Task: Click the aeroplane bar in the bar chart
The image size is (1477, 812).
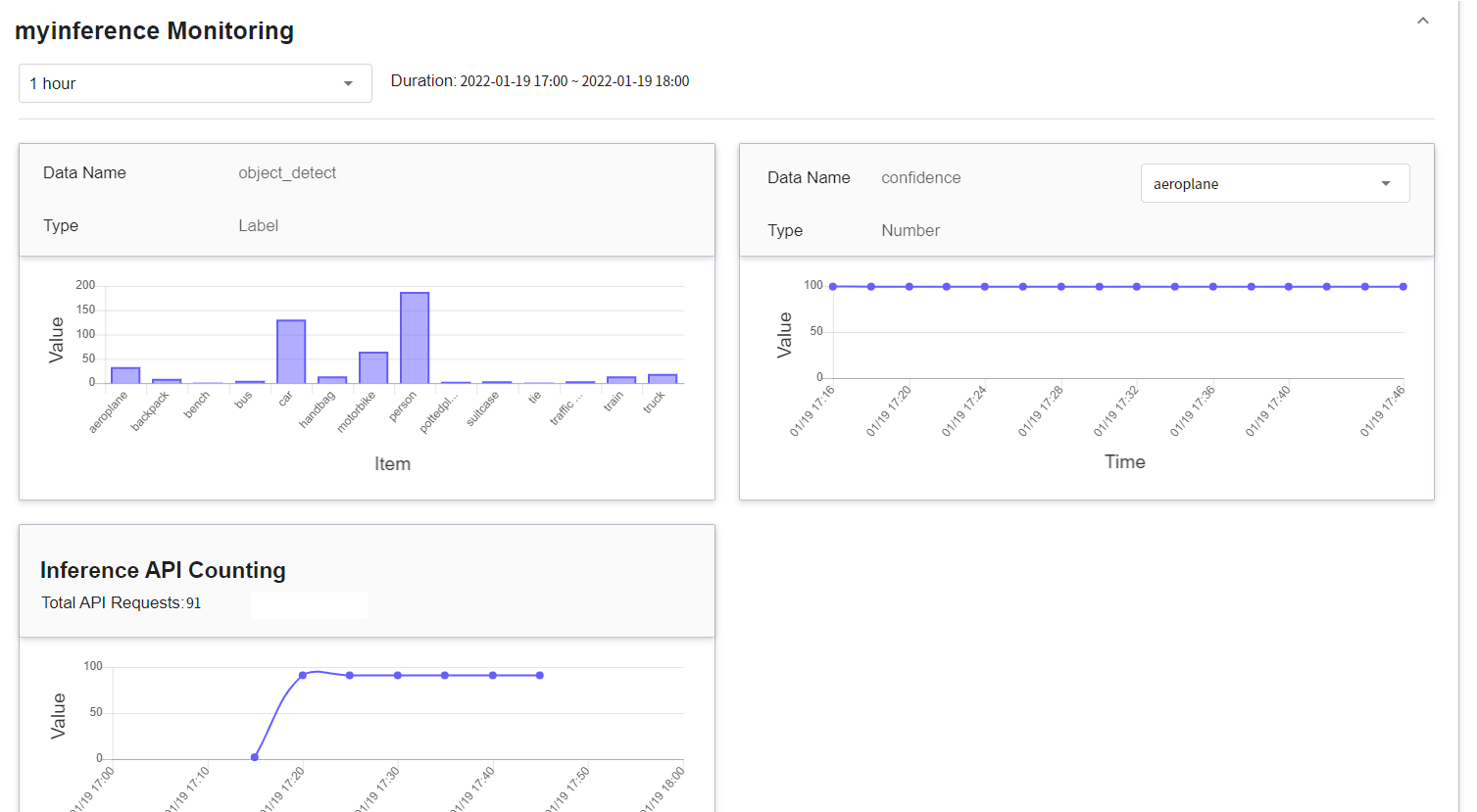Action: click(x=125, y=375)
